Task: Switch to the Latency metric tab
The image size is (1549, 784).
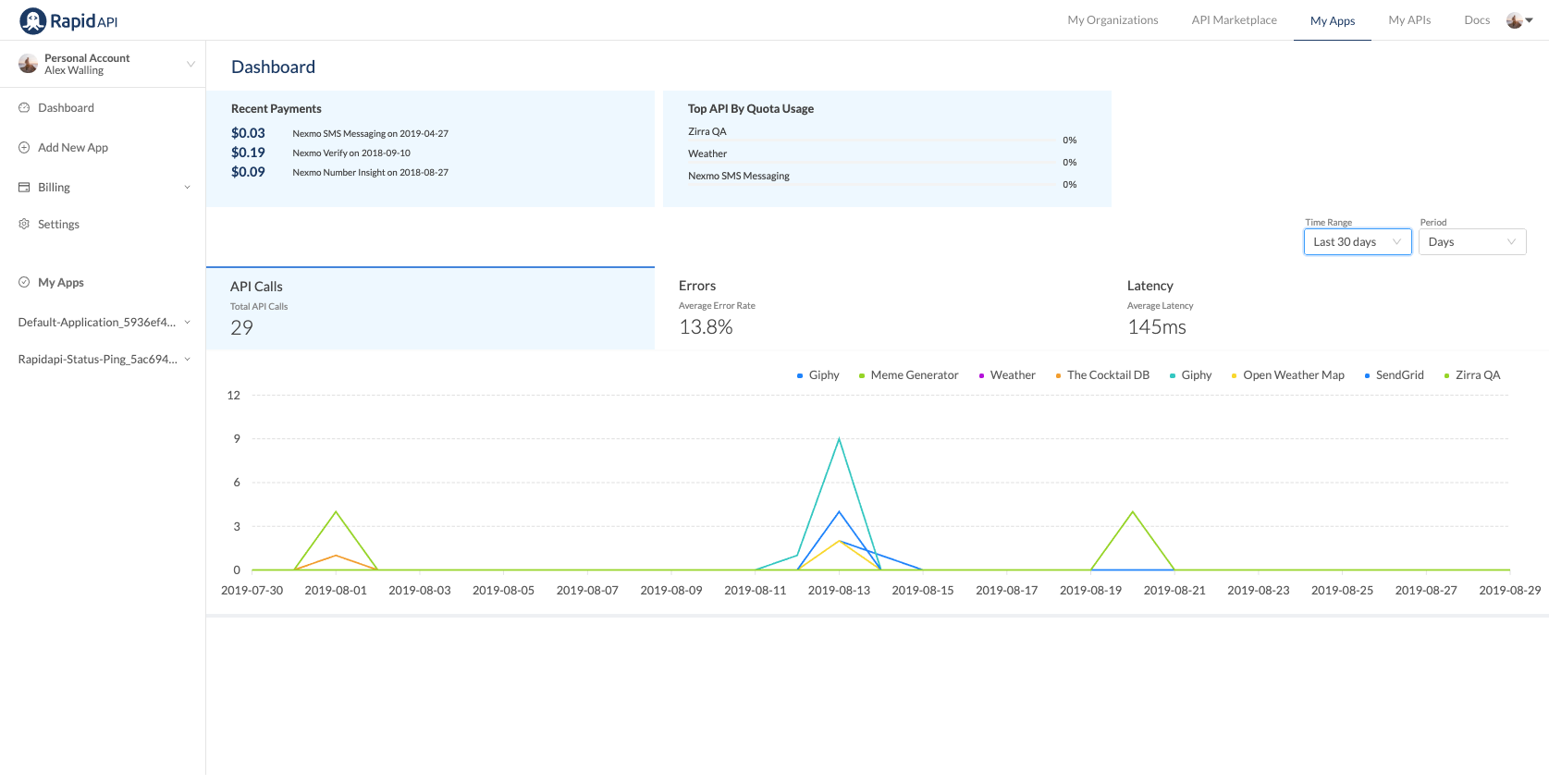Action: point(1327,309)
